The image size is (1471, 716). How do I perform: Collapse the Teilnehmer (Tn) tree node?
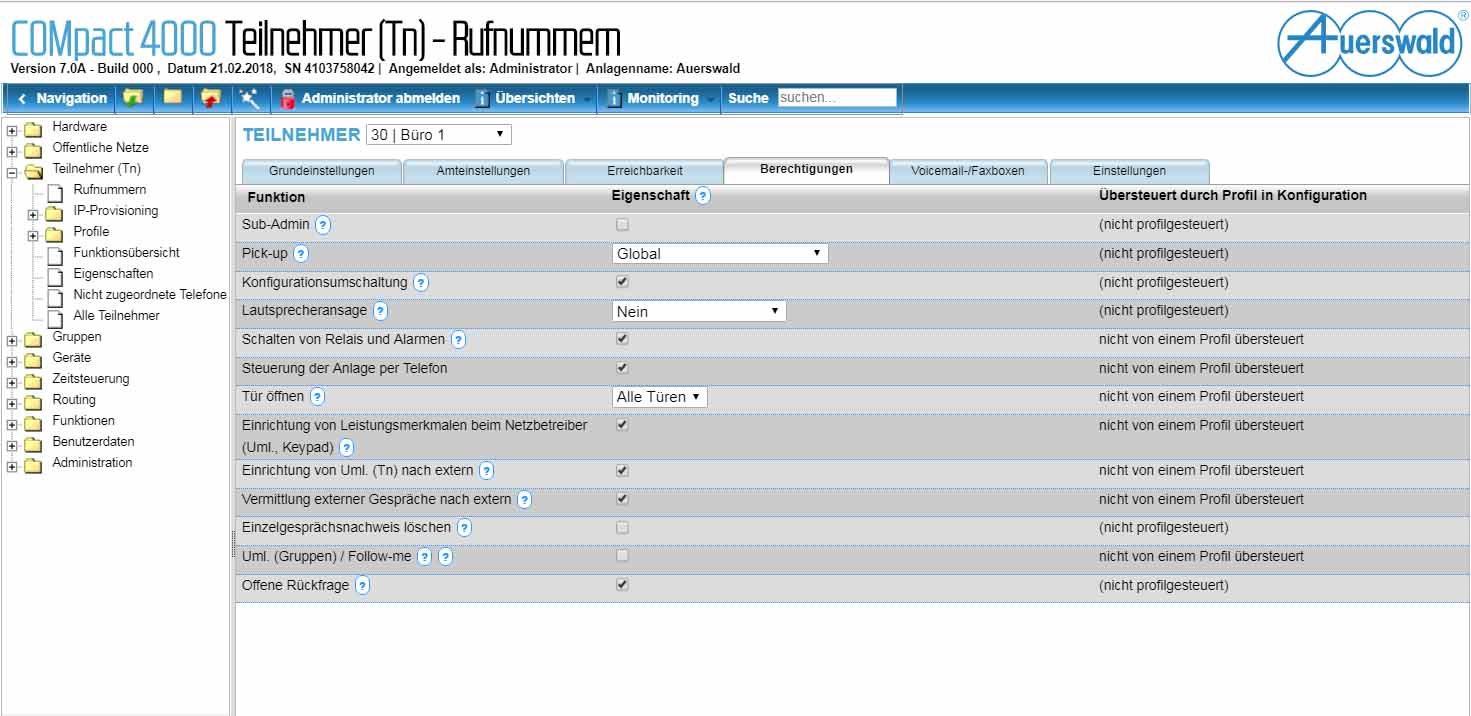click(x=12, y=172)
